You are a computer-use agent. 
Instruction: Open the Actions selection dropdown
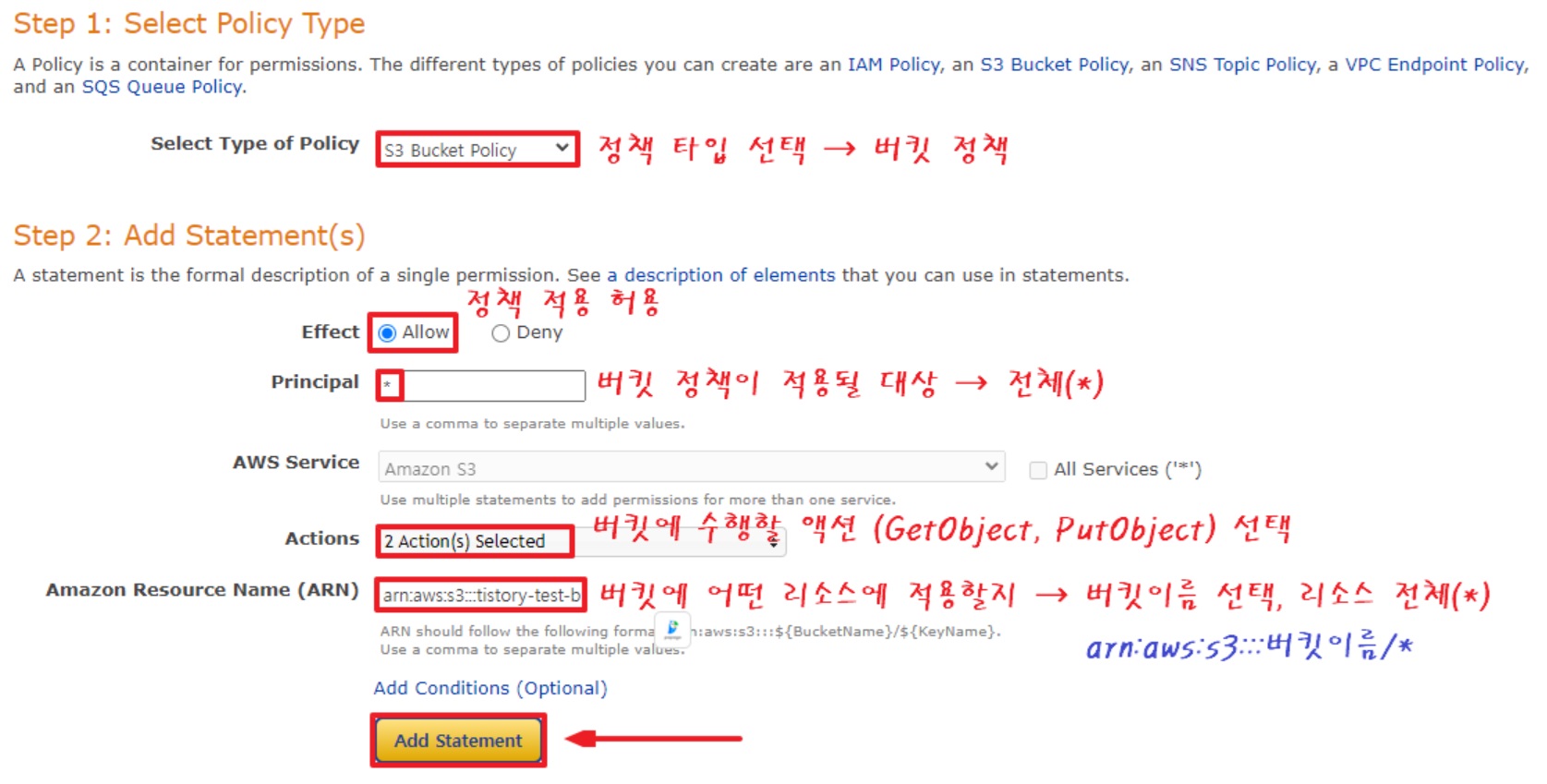coord(582,541)
